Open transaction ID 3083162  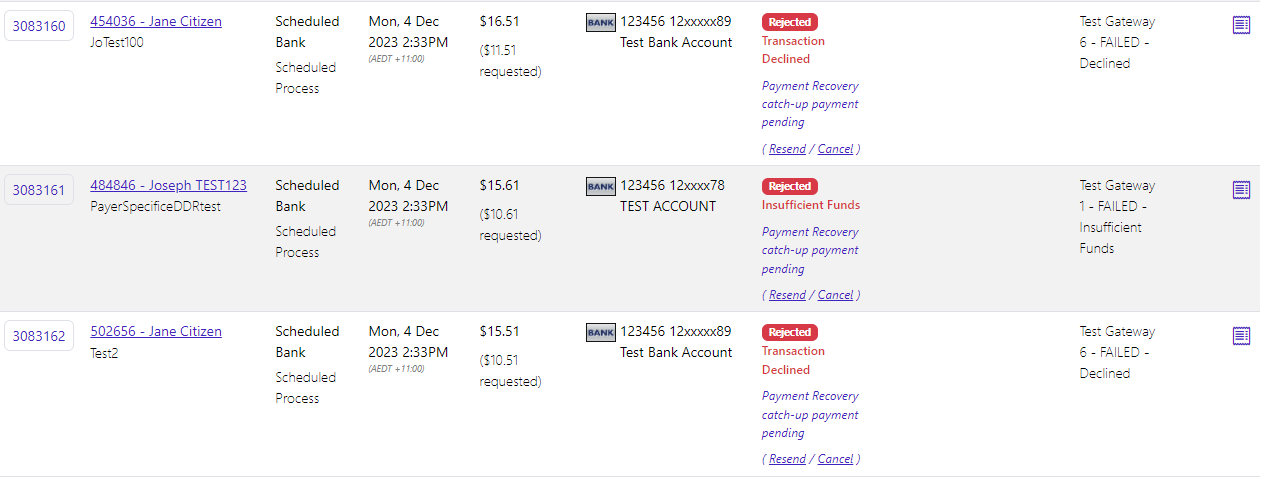pyautogui.click(x=39, y=336)
